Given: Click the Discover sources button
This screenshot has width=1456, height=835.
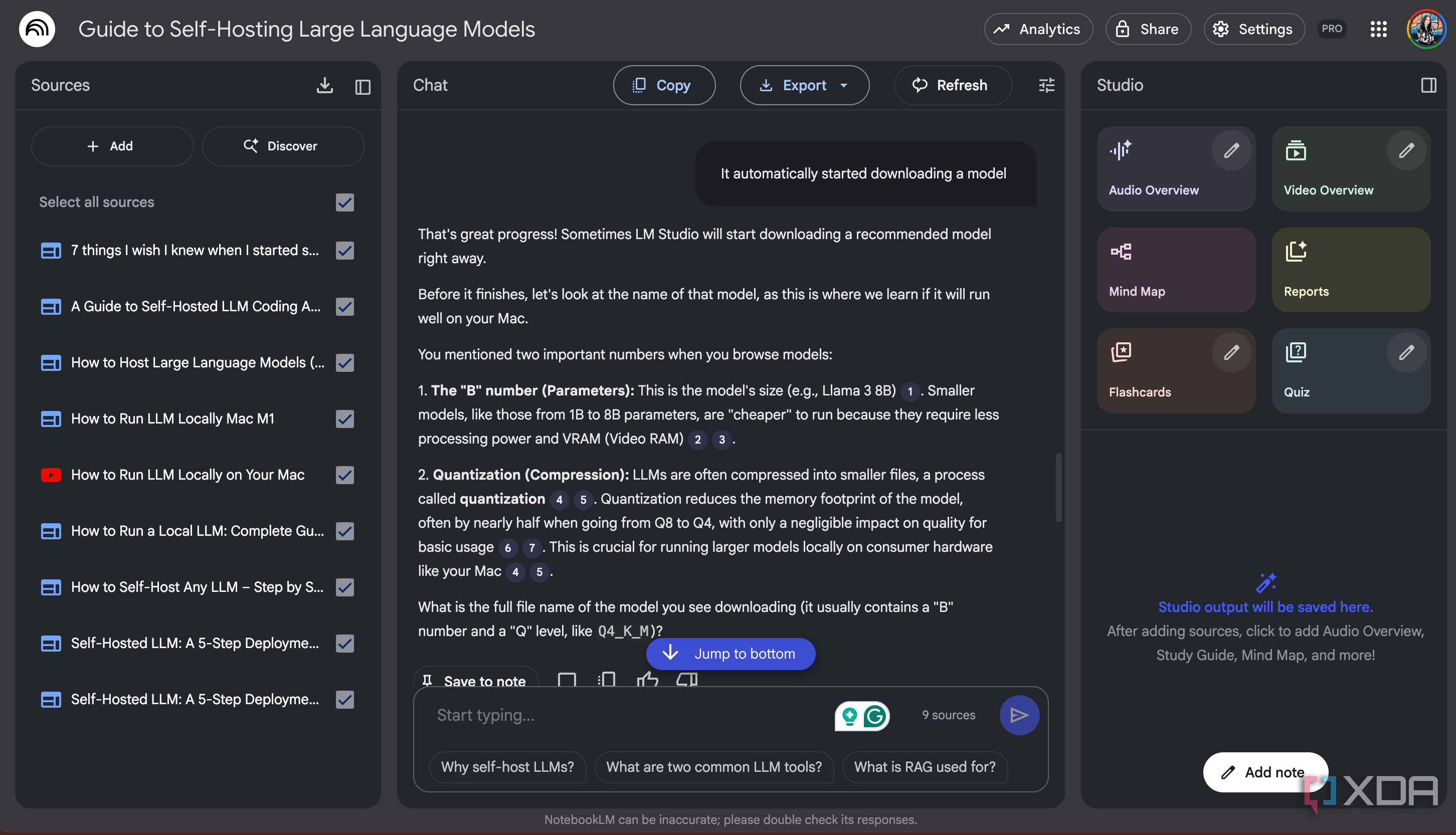Looking at the screenshot, I should [283, 146].
